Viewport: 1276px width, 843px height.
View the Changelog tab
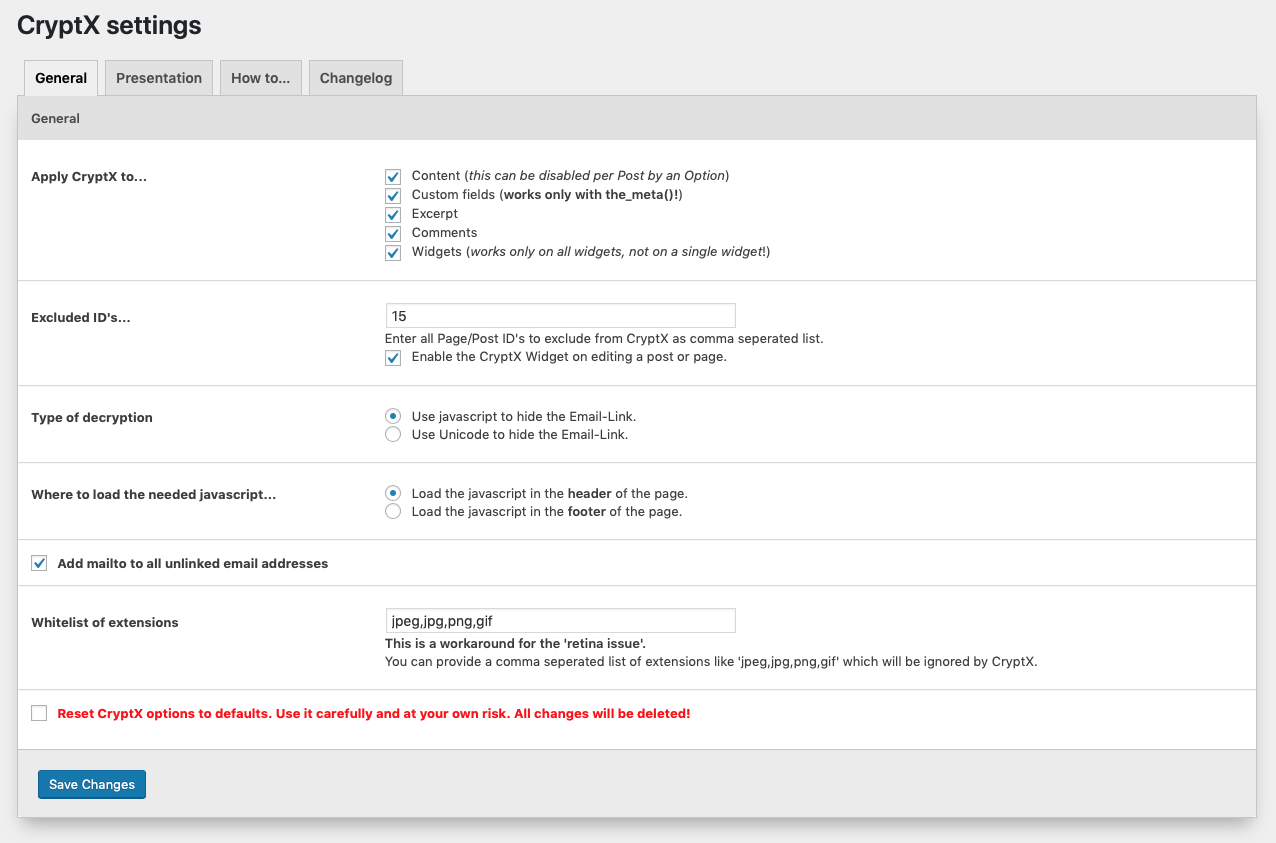[356, 78]
